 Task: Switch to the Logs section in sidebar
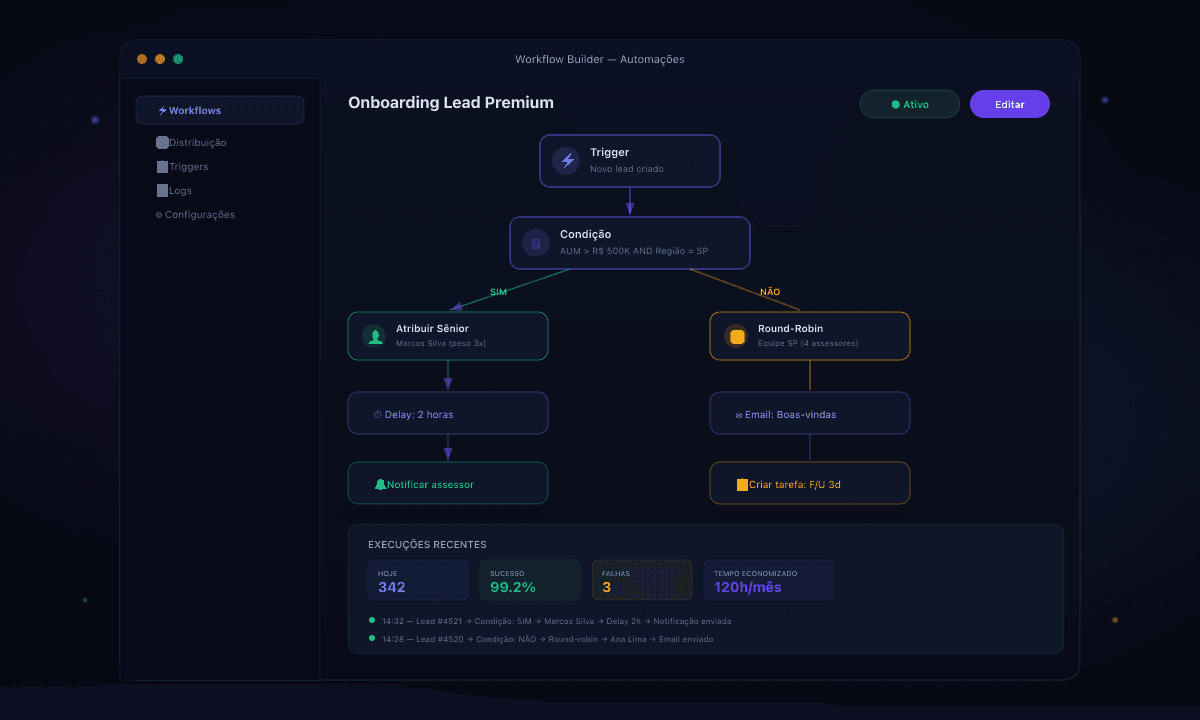pos(176,190)
